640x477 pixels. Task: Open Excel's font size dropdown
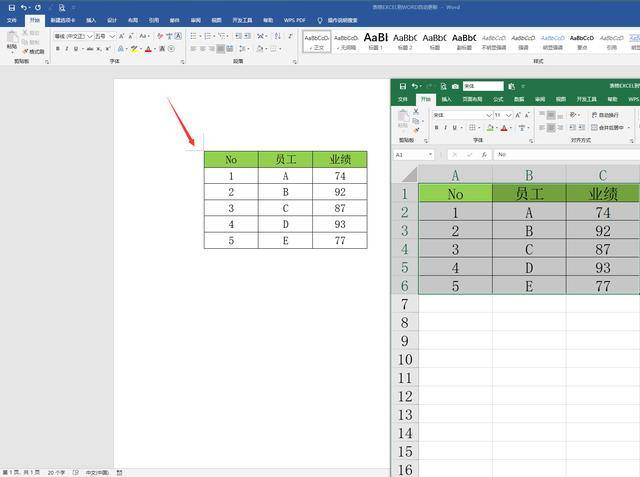508,115
